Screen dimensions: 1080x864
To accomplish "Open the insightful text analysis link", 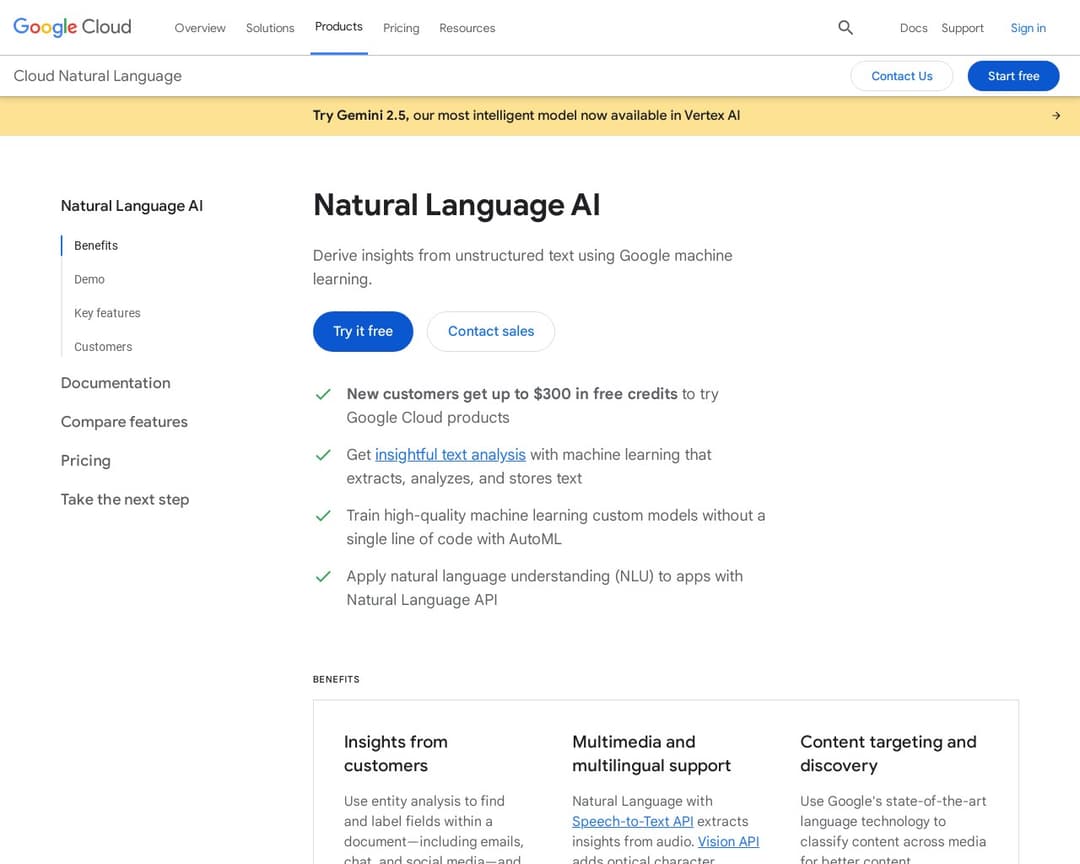I will click(450, 455).
